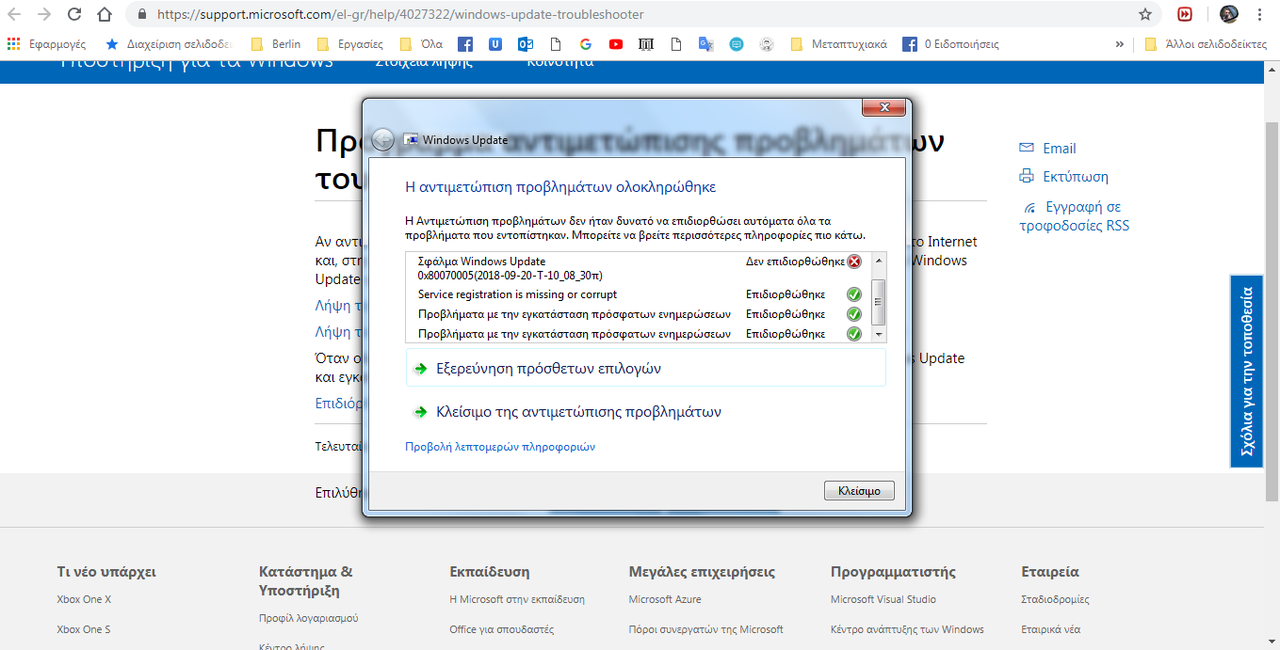Go to the browser home page icon
Viewport: 1280px width, 650px height.
[105, 15]
